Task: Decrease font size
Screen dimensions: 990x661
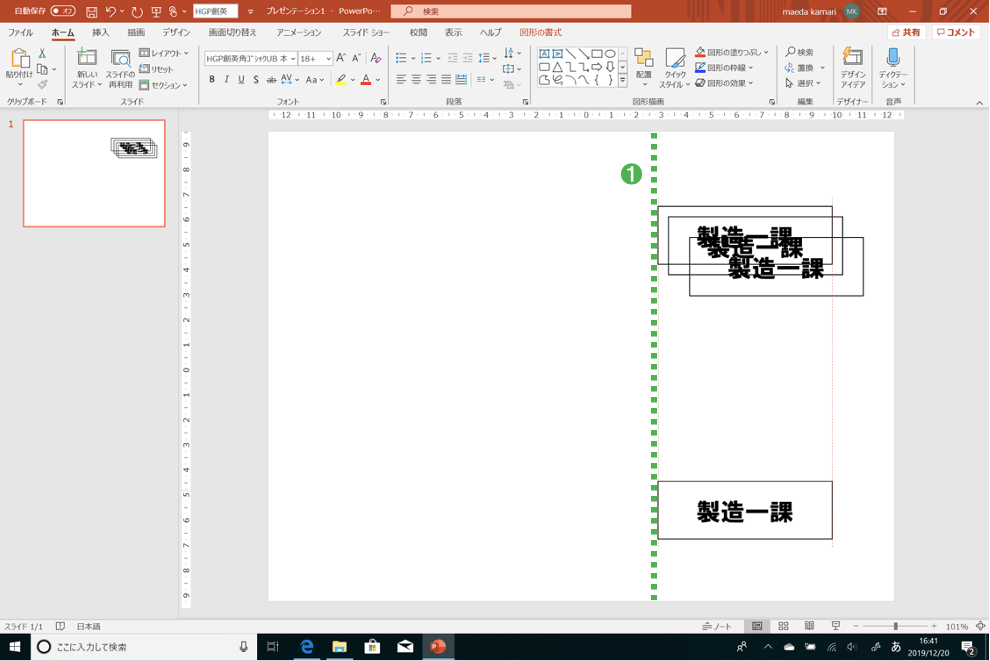Action: point(356,58)
